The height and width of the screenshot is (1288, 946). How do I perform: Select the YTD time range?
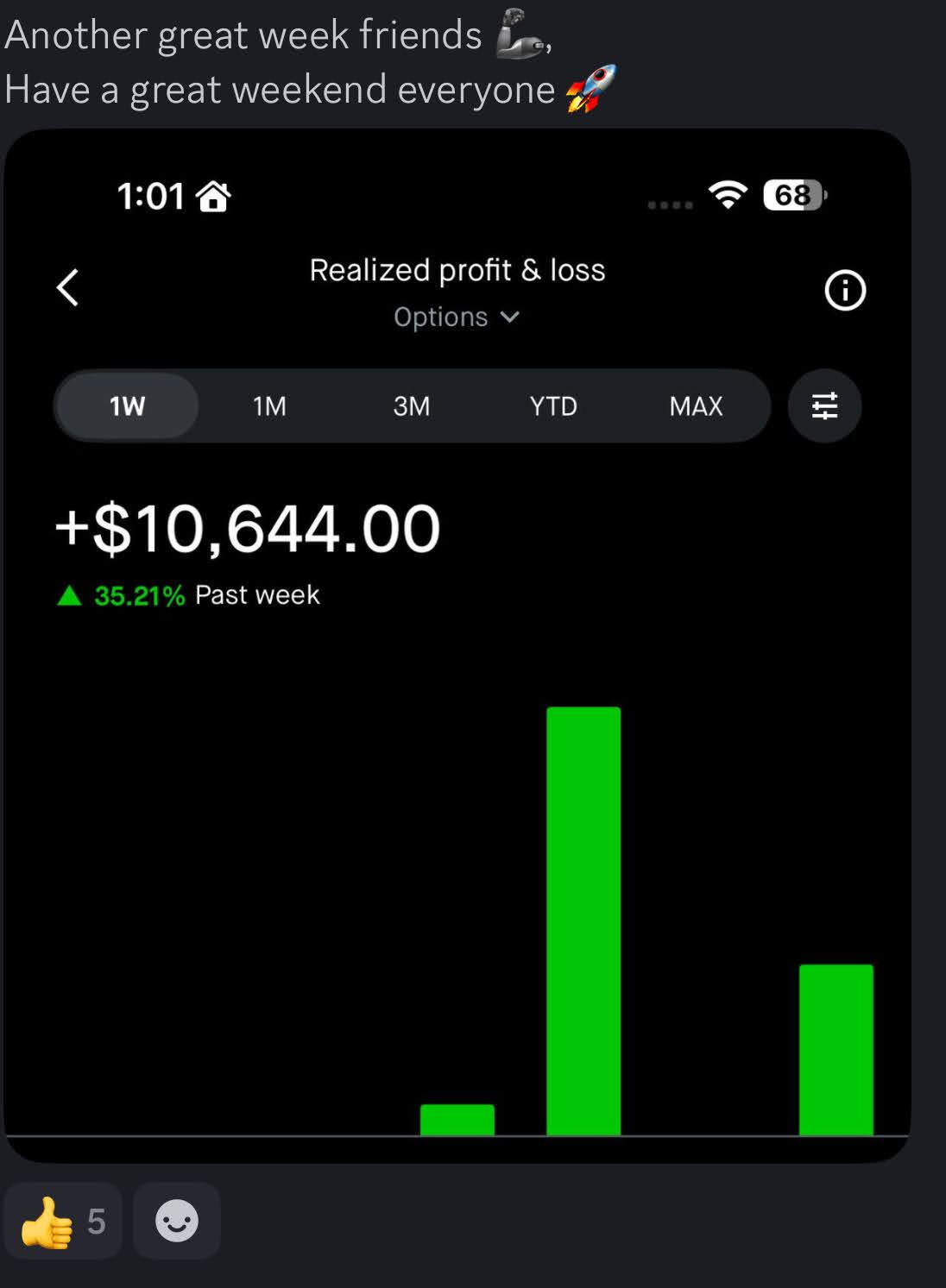click(553, 406)
